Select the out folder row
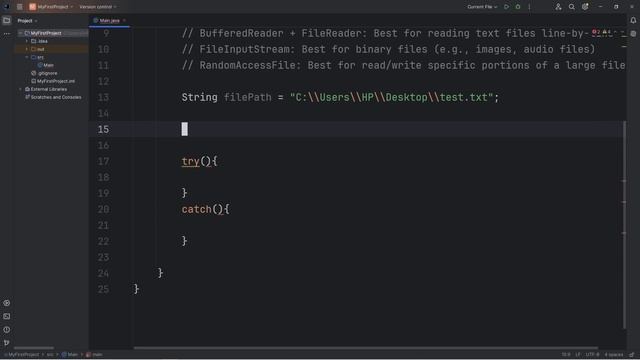 pyautogui.click(x=52, y=49)
